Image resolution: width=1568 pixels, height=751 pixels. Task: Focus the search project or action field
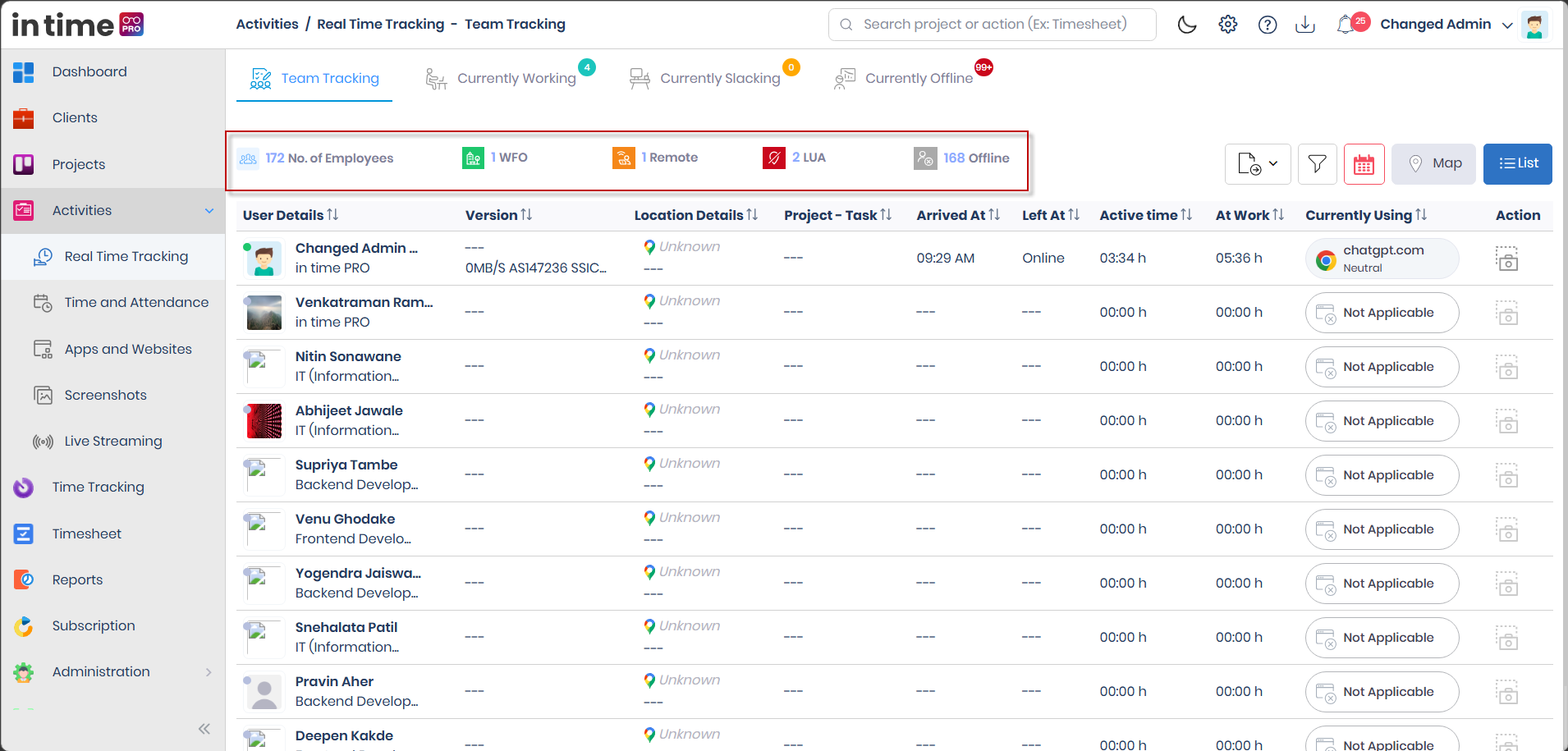point(993,25)
